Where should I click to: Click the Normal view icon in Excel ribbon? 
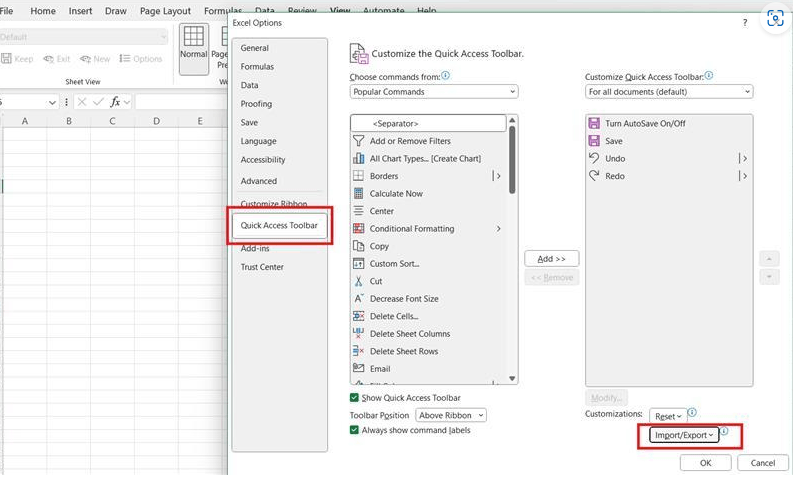194,36
